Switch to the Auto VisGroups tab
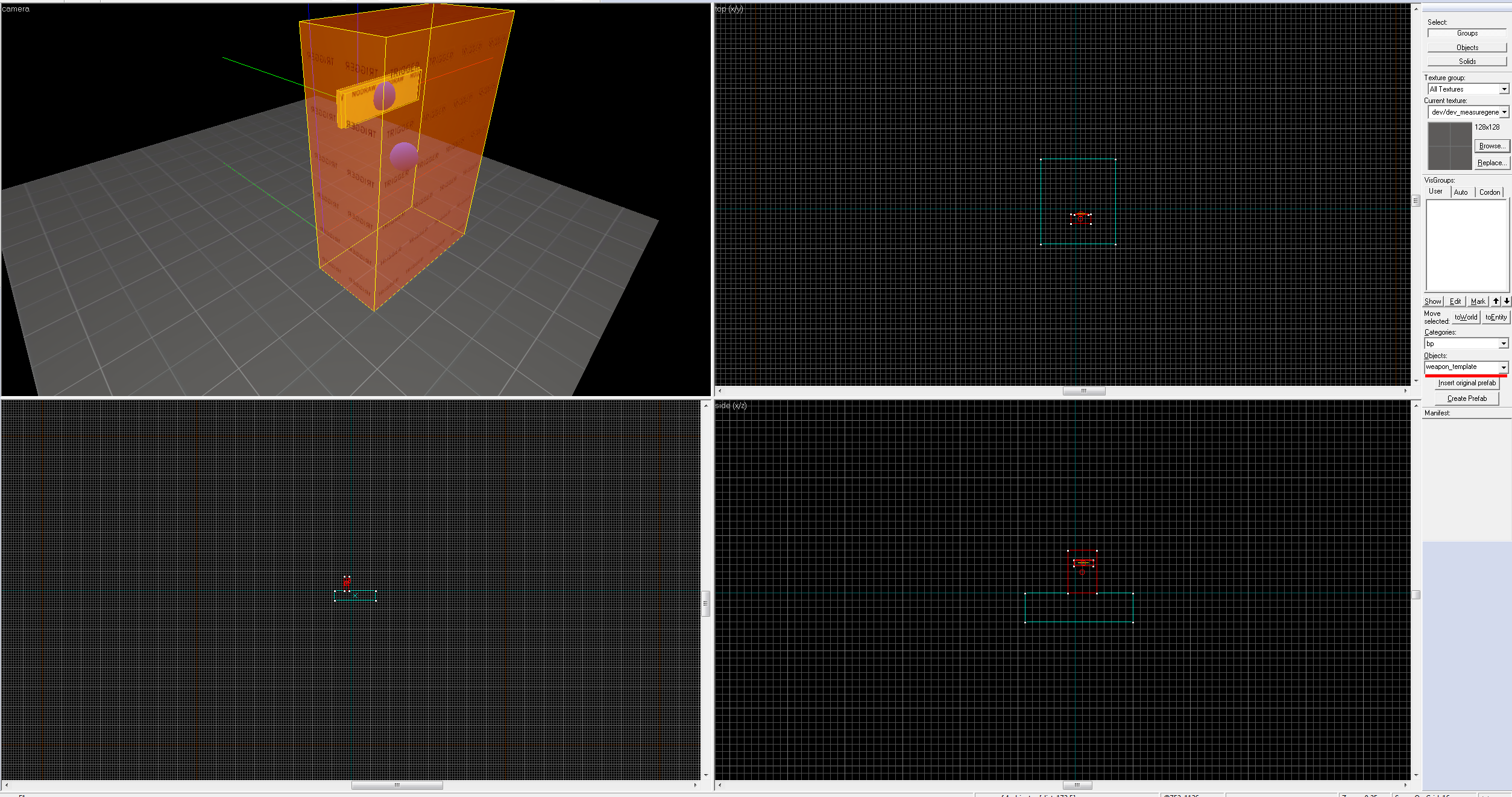Viewport: 1512px width, 797px height. pyautogui.click(x=1460, y=192)
